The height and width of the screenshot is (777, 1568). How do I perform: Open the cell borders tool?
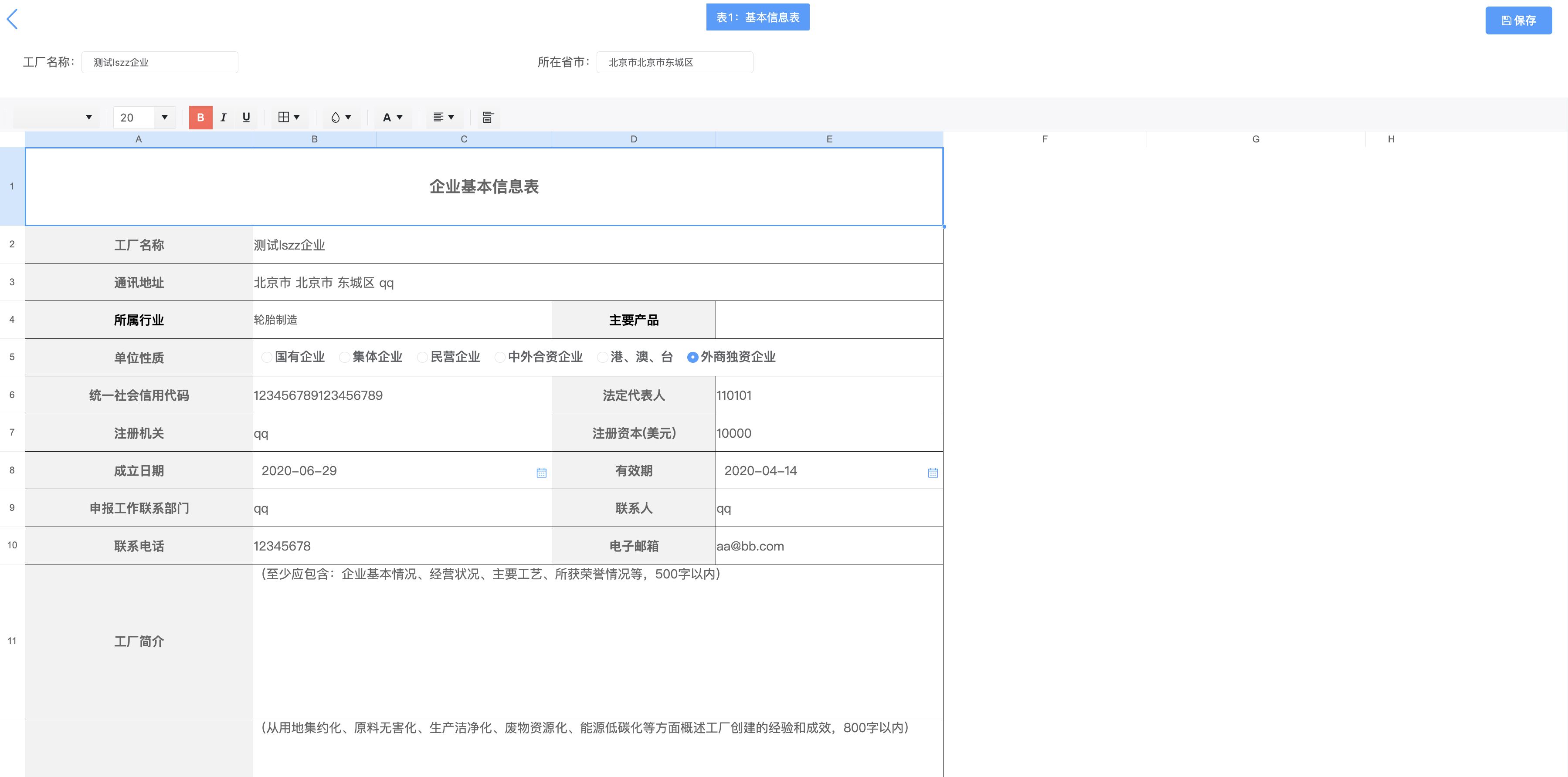(x=288, y=118)
